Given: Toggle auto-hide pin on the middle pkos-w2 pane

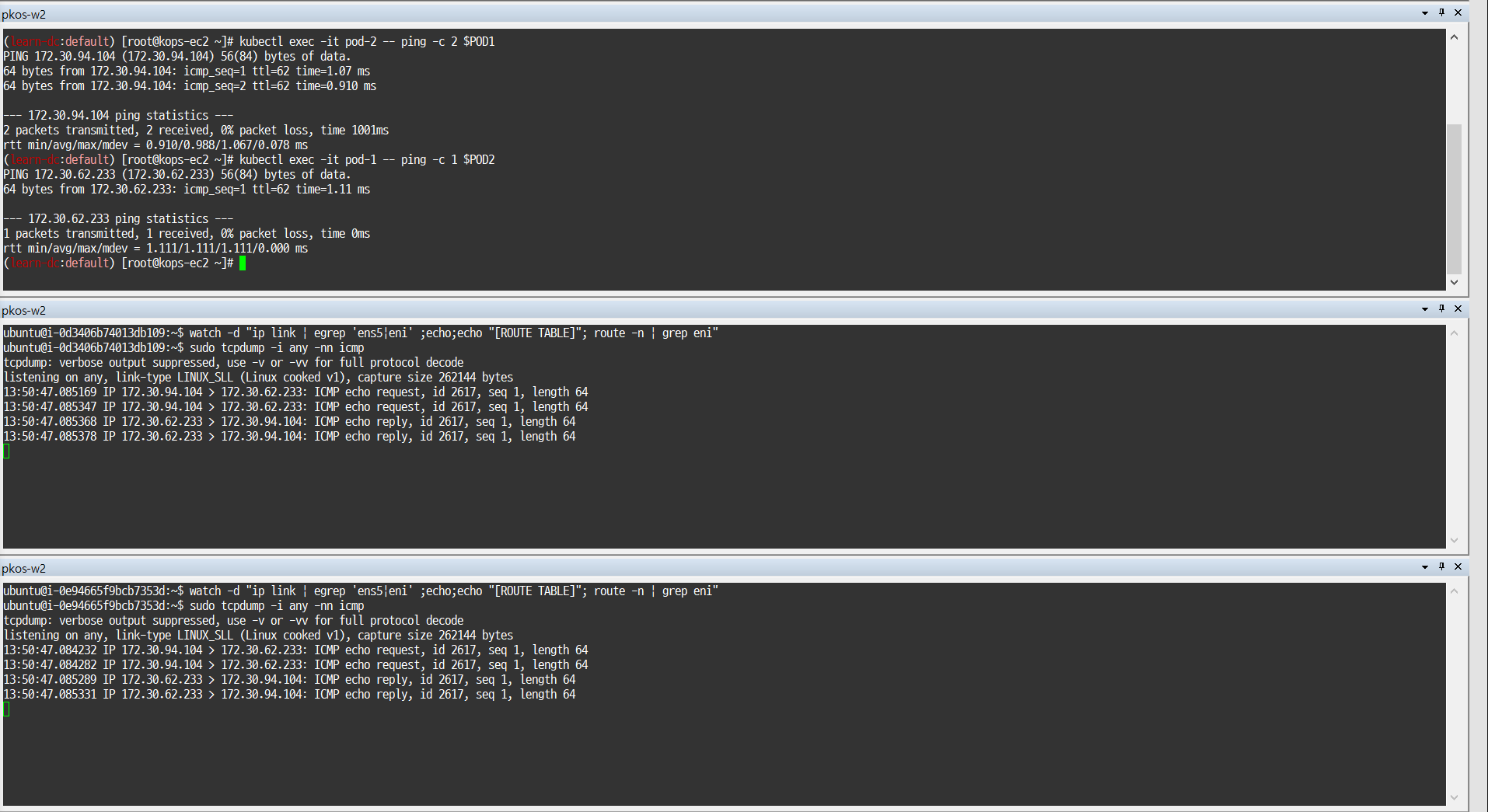Looking at the screenshot, I should coord(1443,309).
